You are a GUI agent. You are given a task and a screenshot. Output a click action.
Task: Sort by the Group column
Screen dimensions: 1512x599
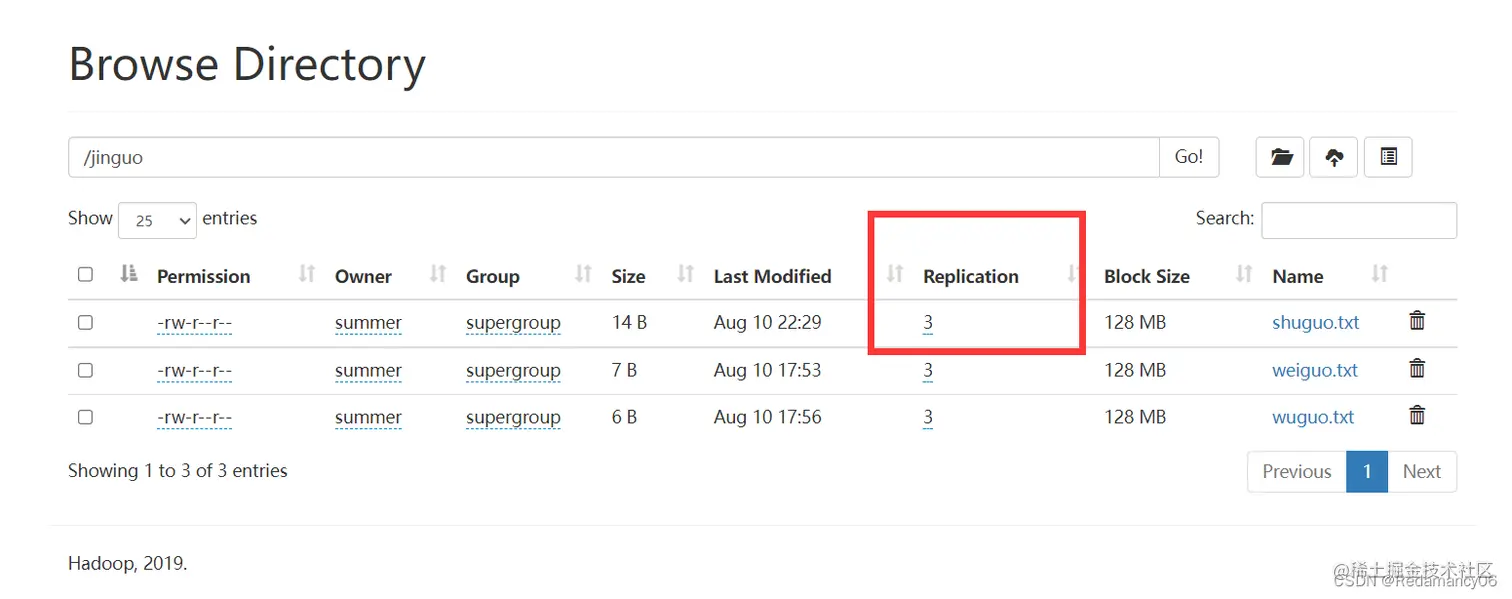pos(583,274)
